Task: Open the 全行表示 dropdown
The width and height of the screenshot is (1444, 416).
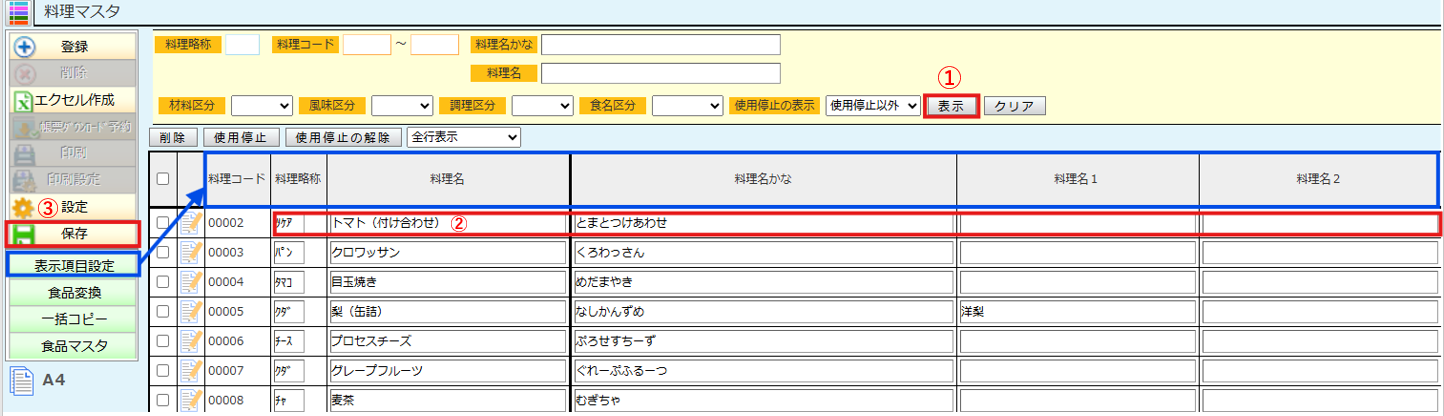Action: (465, 137)
